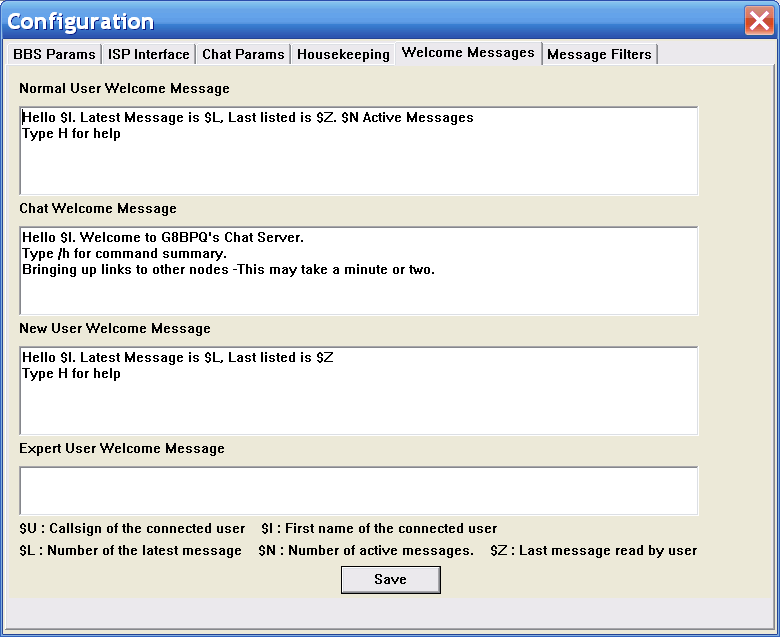Screen dimensions: 780x637
Task: Click the '$U : Callsign of the connected user' legend
Action: tap(132, 529)
